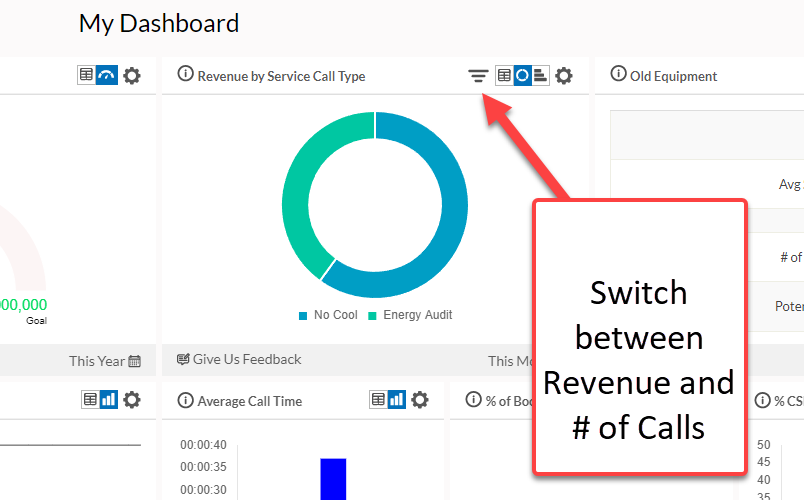Click the Average Call Time widget title
This screenshot has width=804, height=500.
tap(250, 401)
